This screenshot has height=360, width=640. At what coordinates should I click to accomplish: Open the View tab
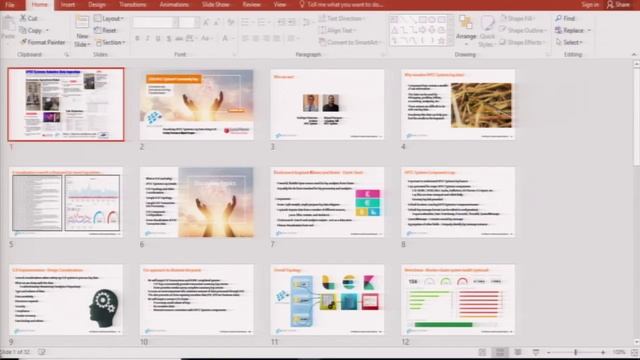[x=280, y=4]
